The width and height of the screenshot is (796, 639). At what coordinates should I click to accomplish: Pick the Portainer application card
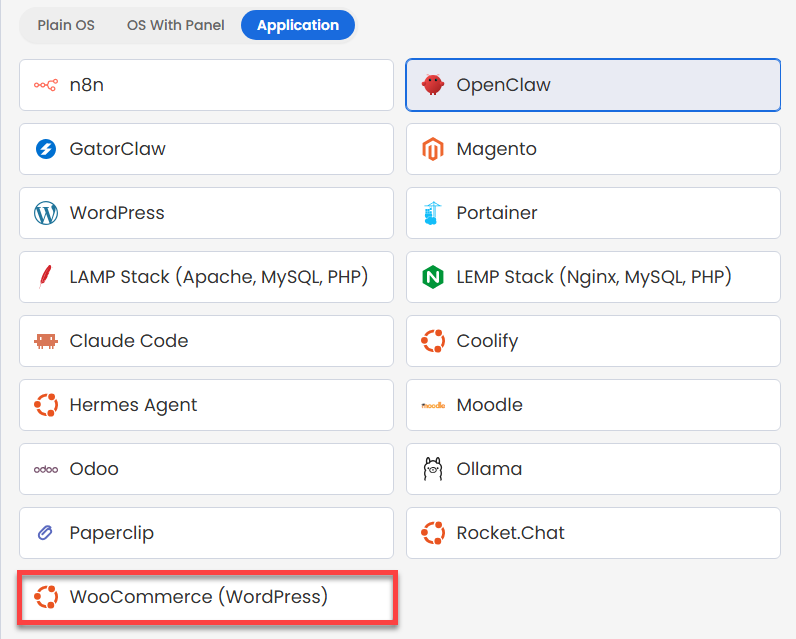[x=593, y=213]
